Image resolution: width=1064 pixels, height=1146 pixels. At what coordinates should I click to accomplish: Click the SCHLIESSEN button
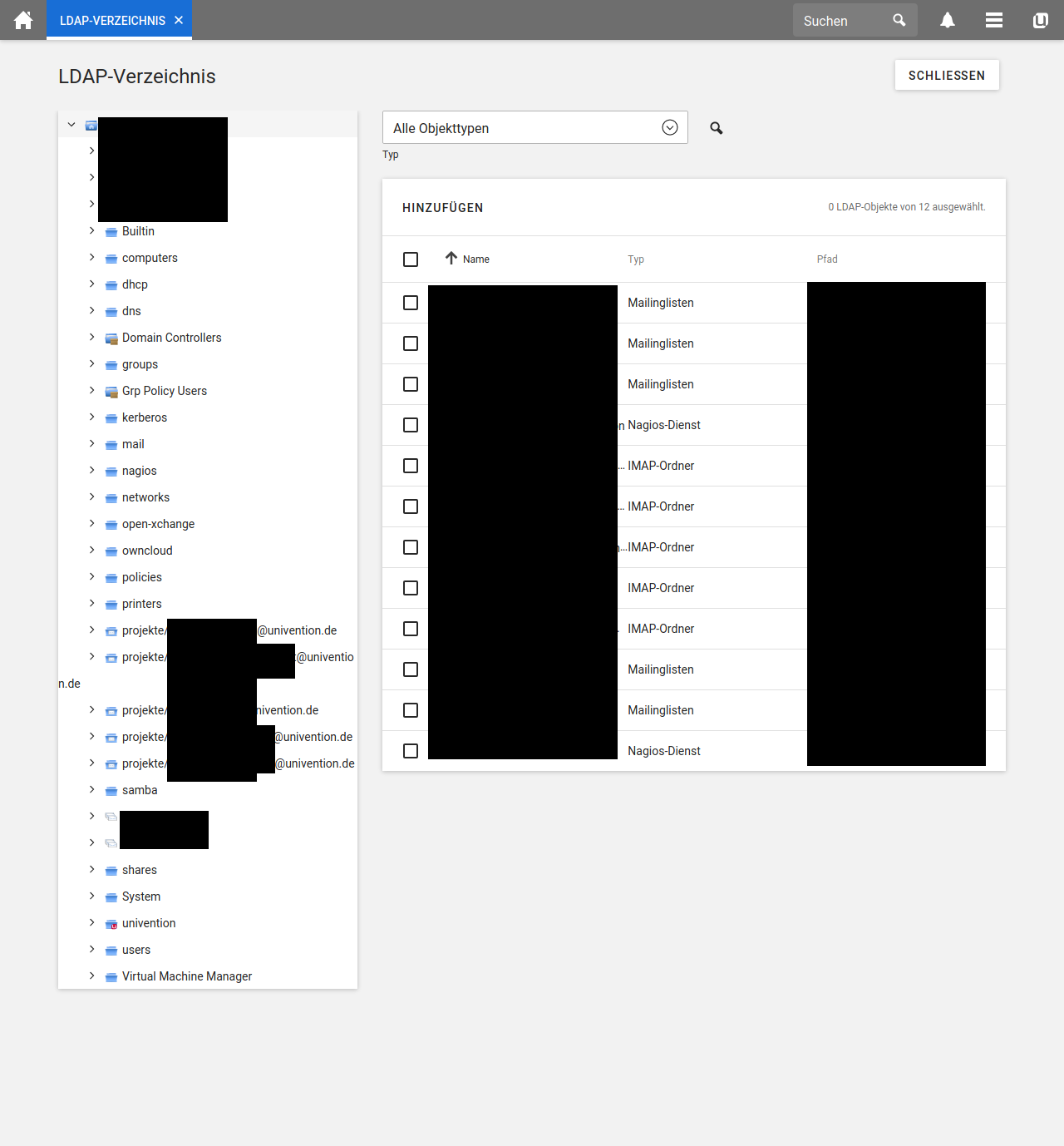[x=946, y=75]
